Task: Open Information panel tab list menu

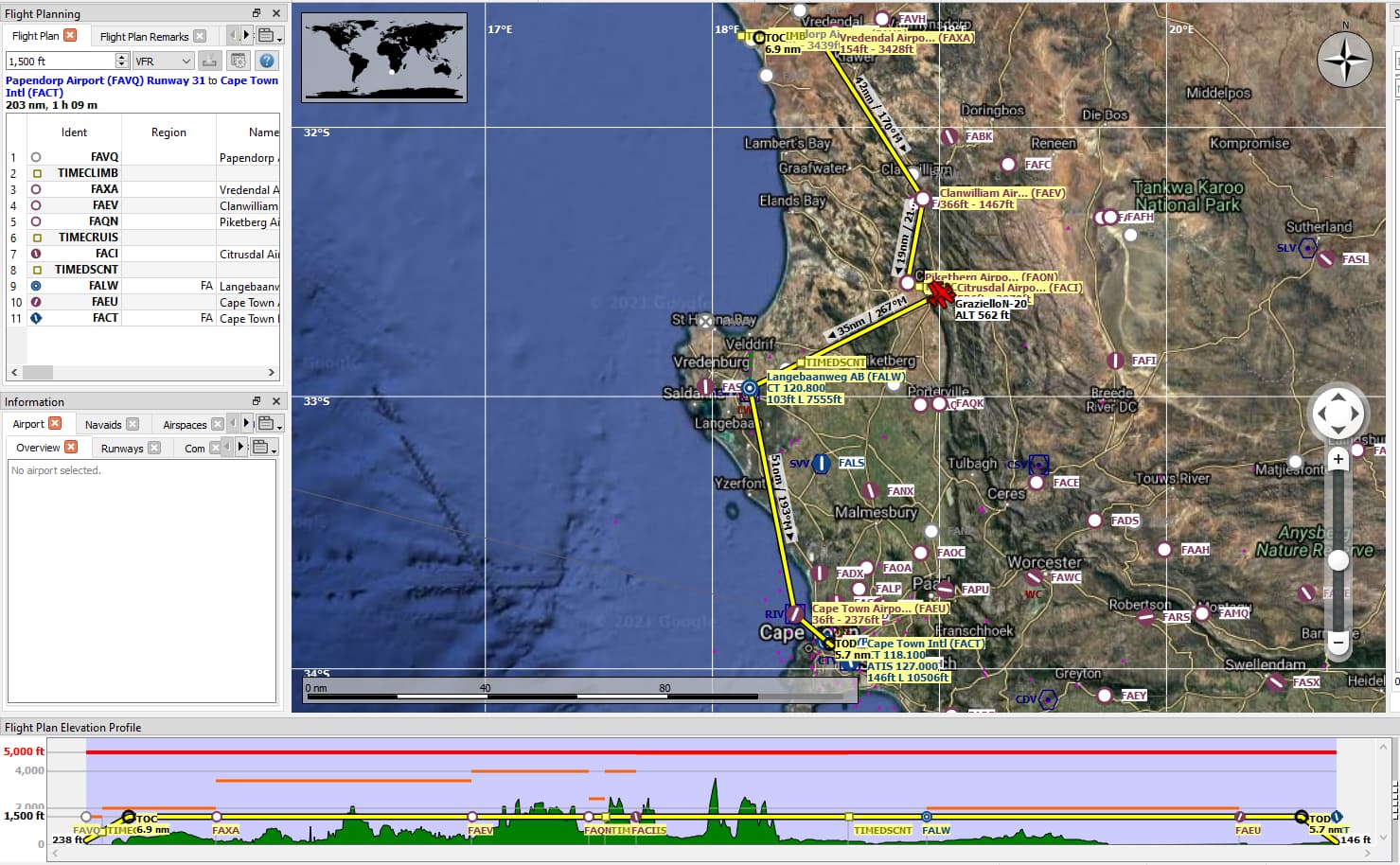Action: click(267, 424)
